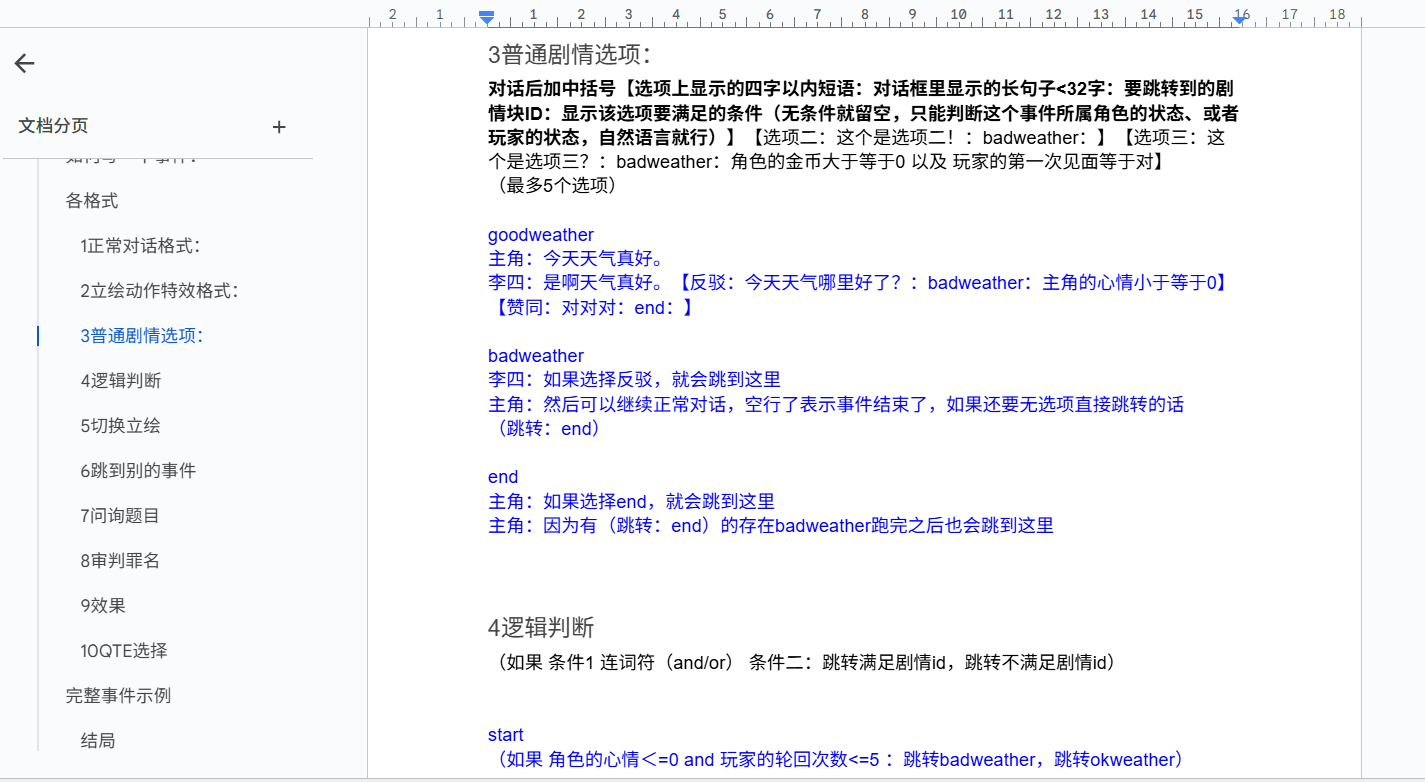
Task: Navigate to 结局 outline entry
Action: 98,741
